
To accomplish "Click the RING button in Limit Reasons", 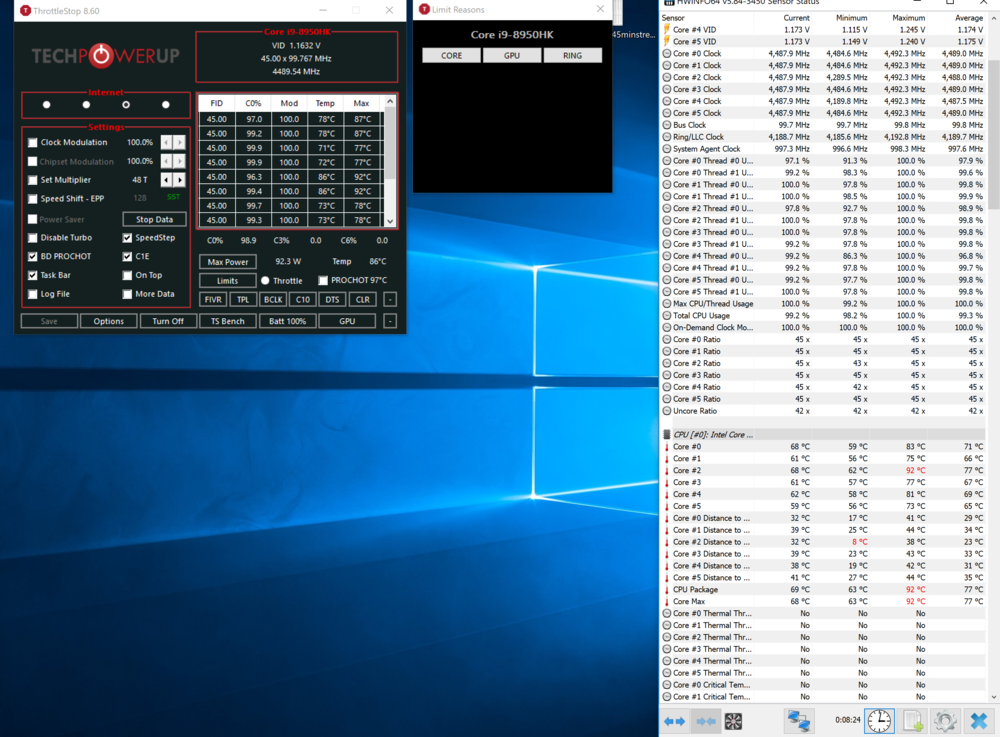I will click(x=572, y=56).
